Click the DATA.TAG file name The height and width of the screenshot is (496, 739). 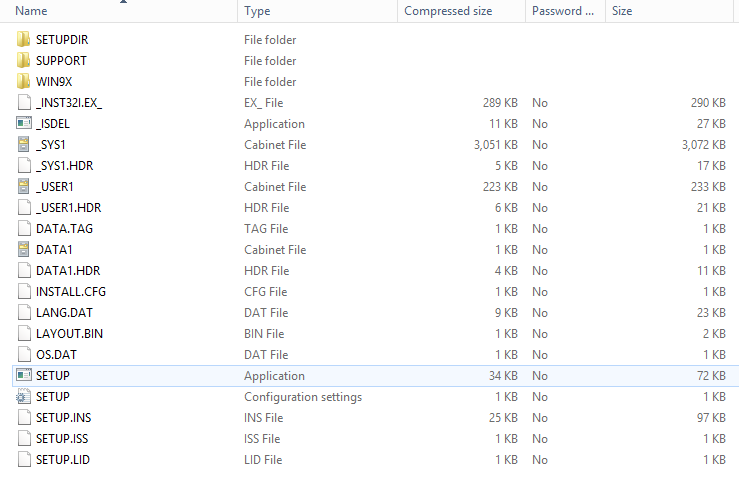[64, 229]
